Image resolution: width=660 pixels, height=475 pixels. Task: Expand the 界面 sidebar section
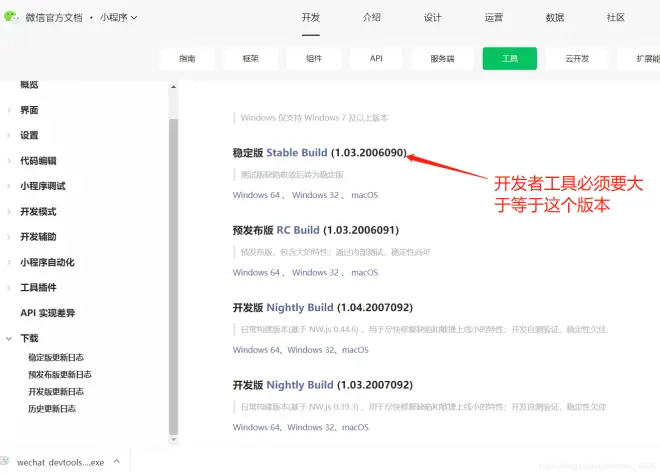pos(9,110)
